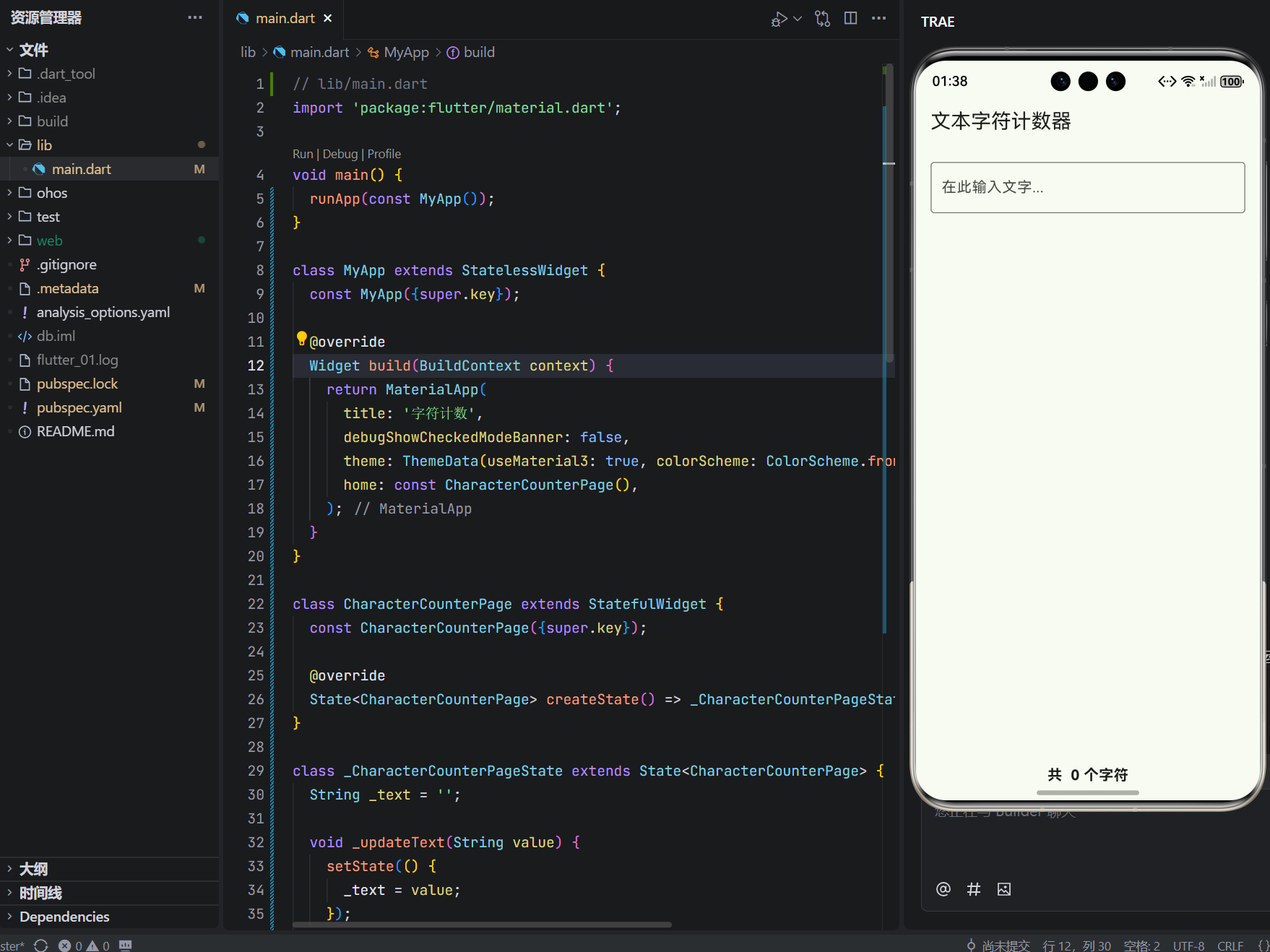This screenshot has height=952, width=1270.
Task: Click the Debug code lens link
Action: [x=340, y=154]
